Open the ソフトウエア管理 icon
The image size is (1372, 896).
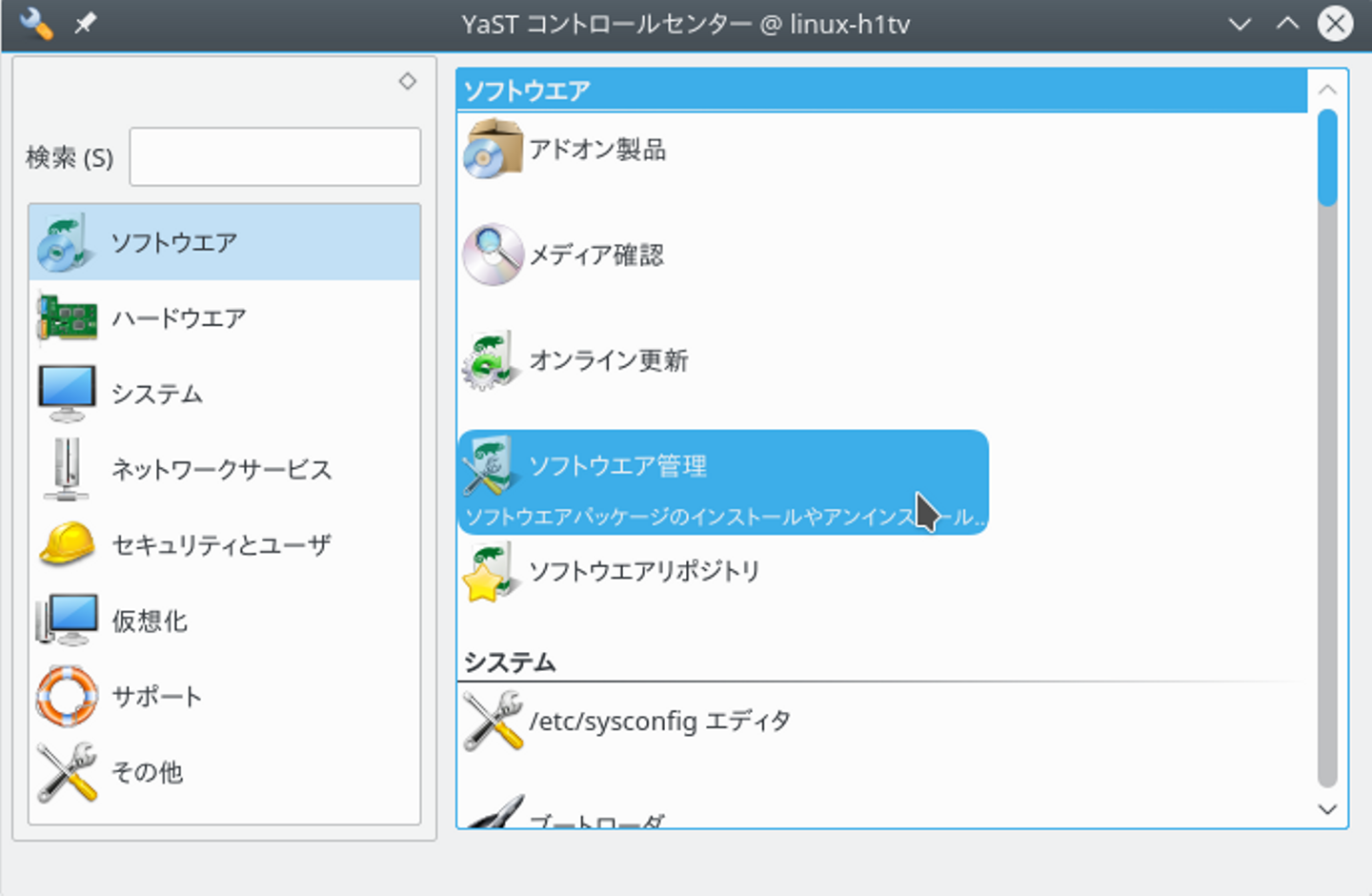tap(493, 465)
